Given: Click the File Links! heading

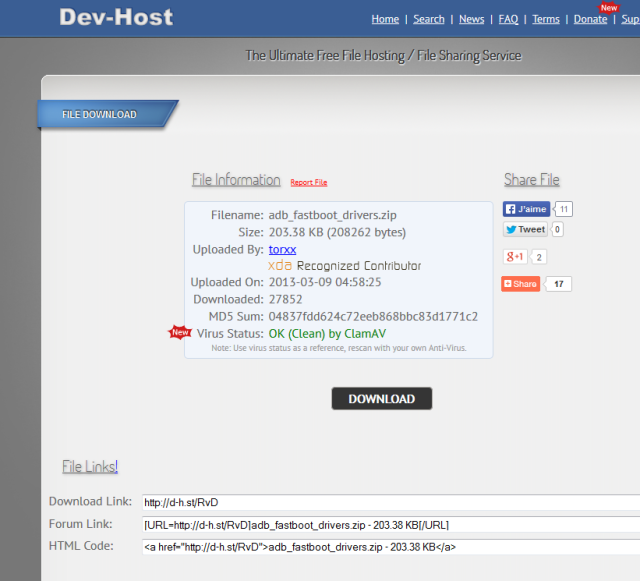Looking at the screenshot, I should click(90, 466).
